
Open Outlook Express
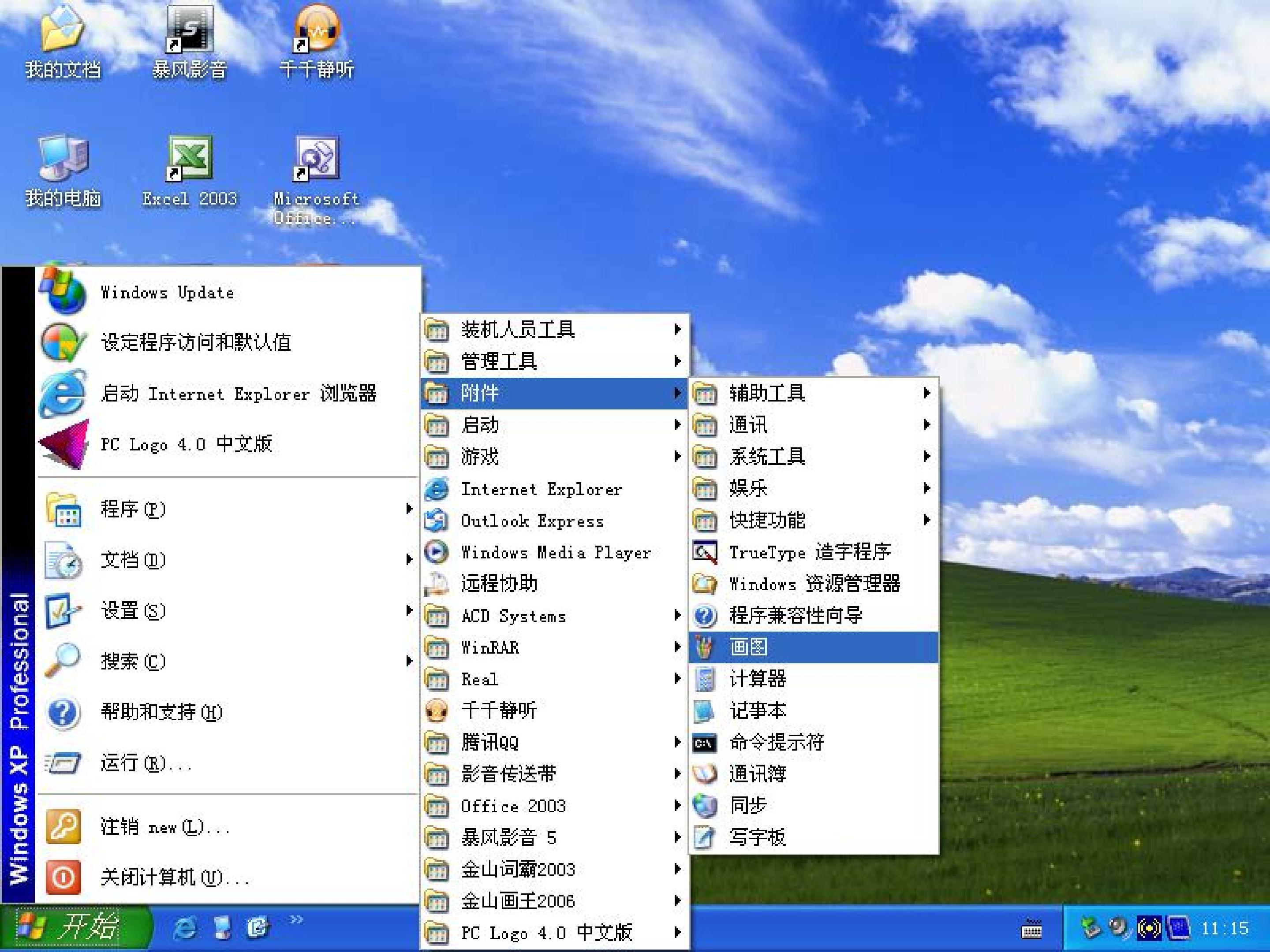tap(555, 521)
